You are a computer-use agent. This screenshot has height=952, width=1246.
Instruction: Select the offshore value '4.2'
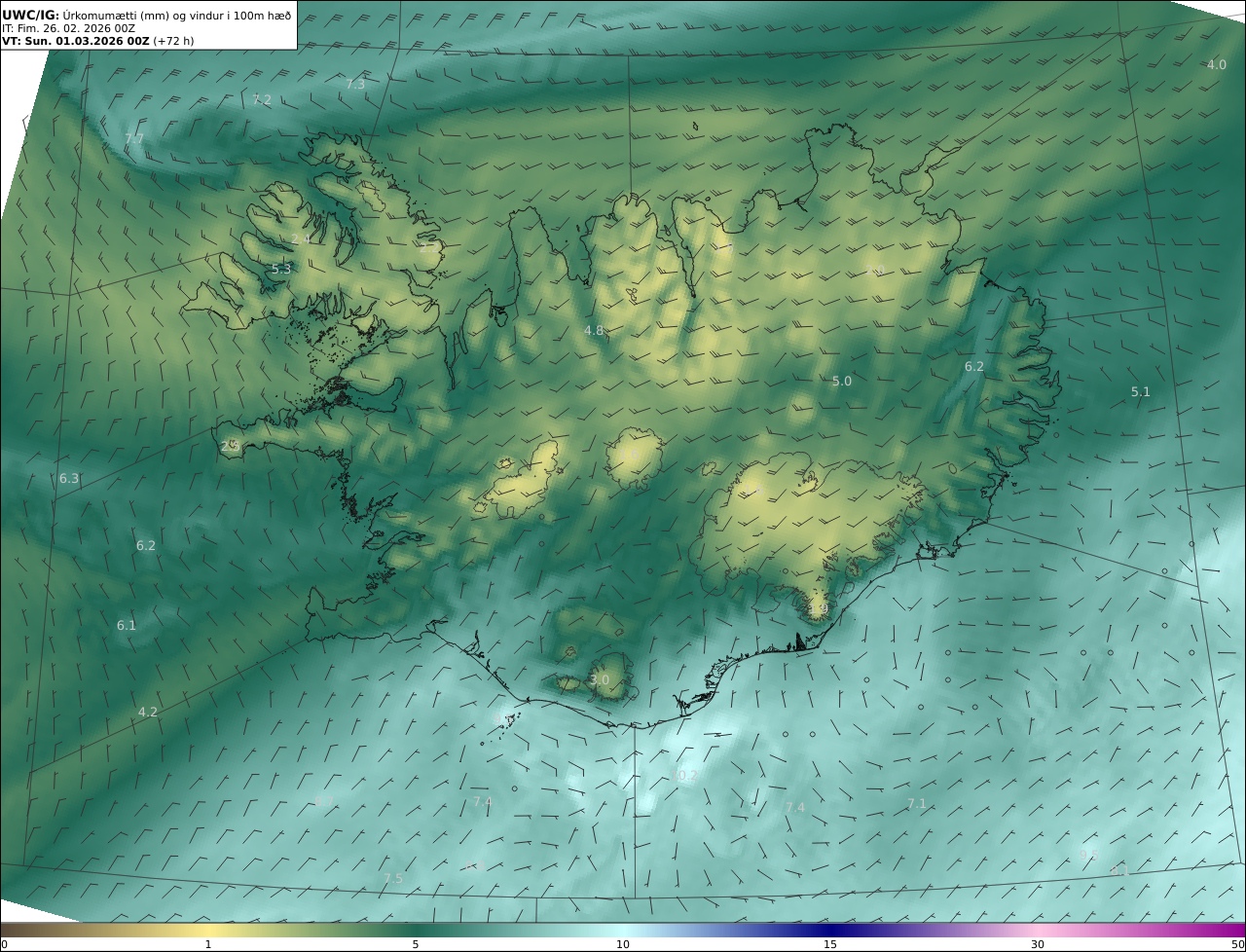pyautogui.click(x=148, y=713)
